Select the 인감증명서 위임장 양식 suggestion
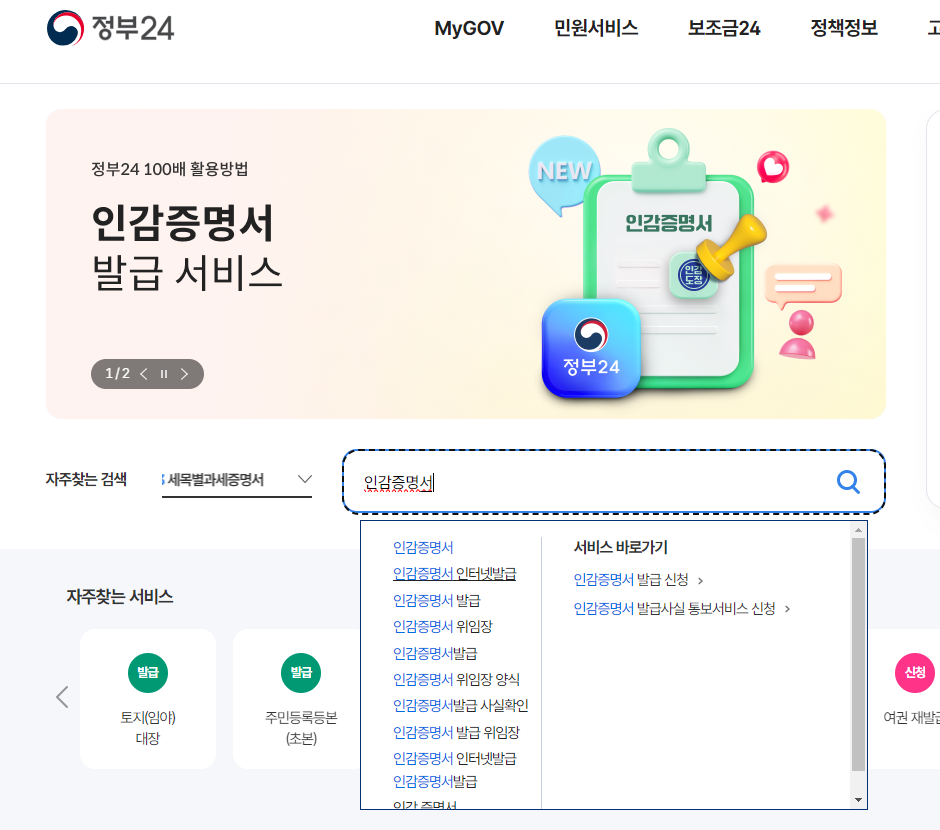This screenshot has width=940, height=830. [x=456, y=679]
